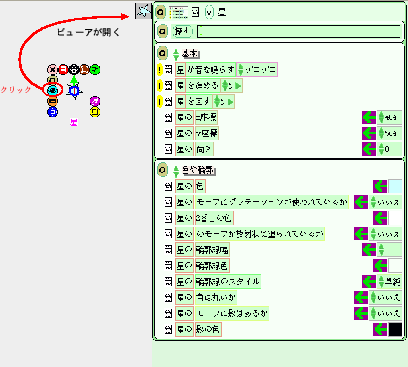Open the 色と枠 category name menu
The width and height of the screenshot is (408, 367).
click(199, 171)
